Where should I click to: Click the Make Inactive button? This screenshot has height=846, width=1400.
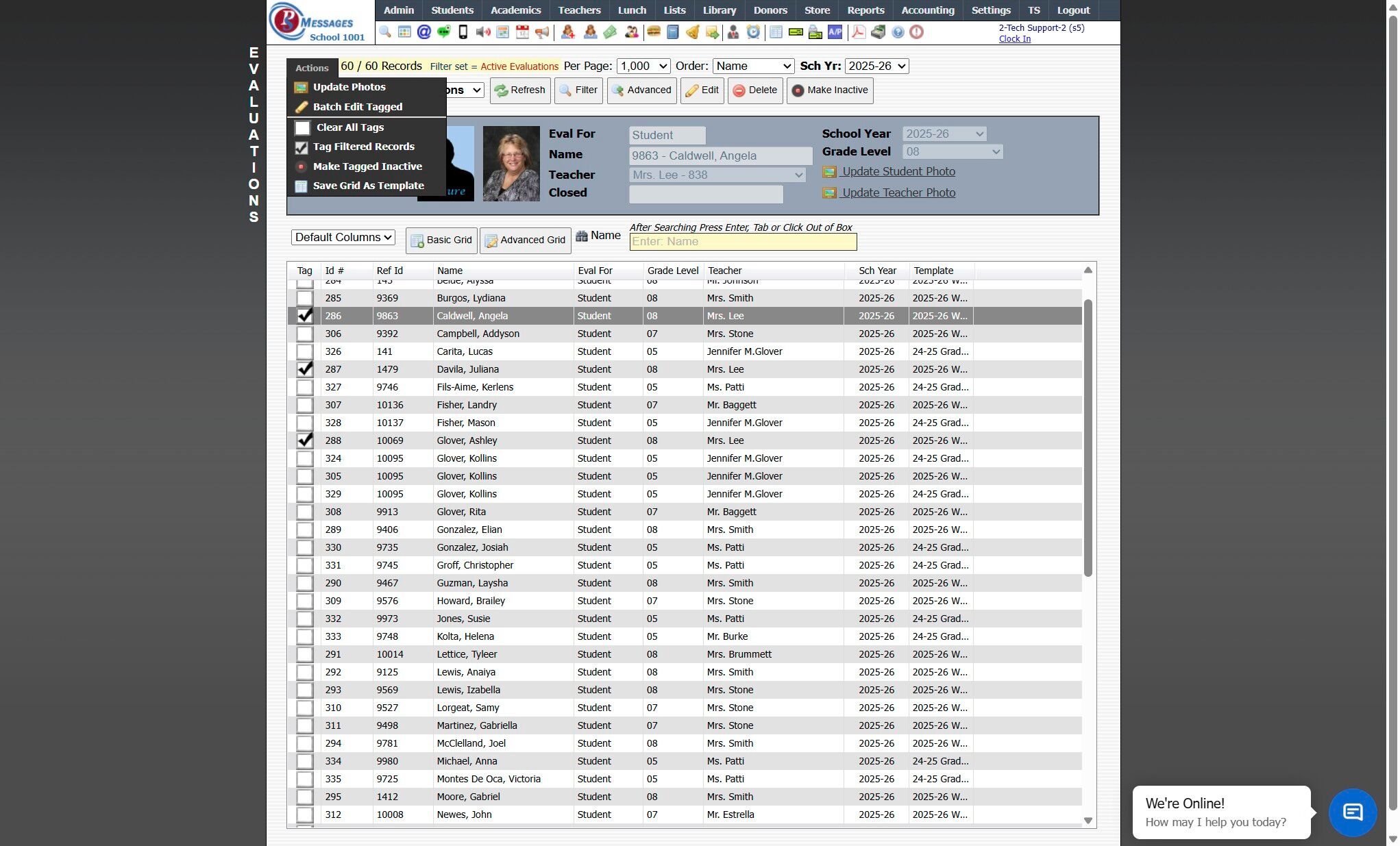[x=830, y=90]
